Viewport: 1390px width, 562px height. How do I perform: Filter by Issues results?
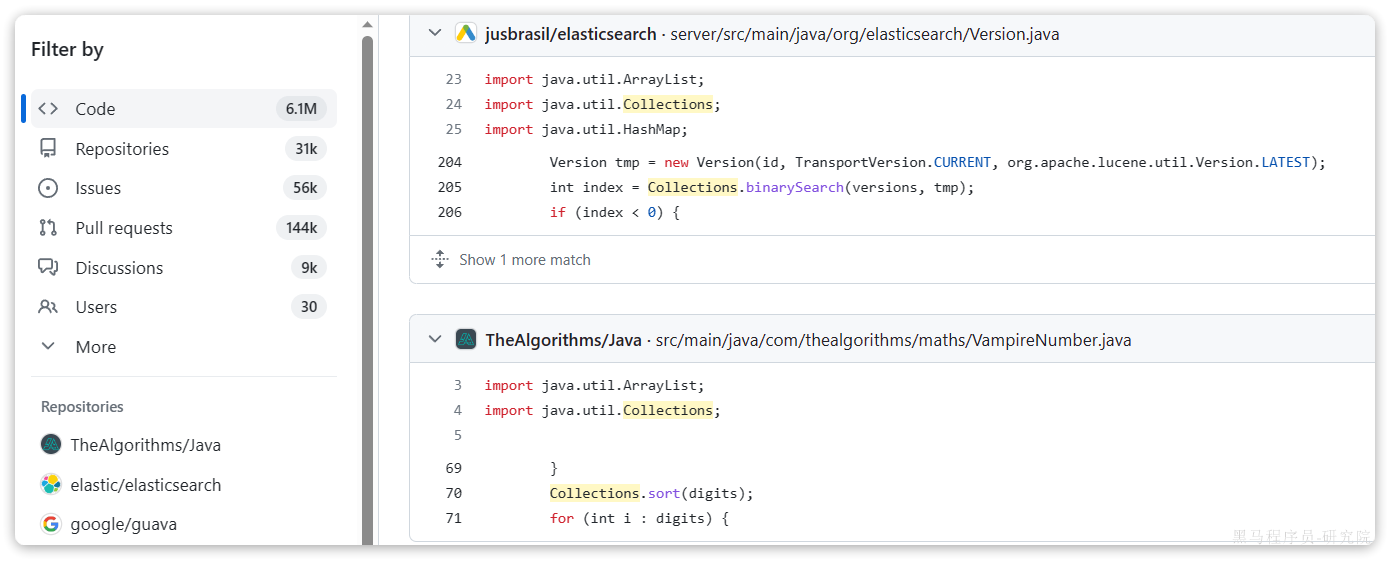coord(98,188)
